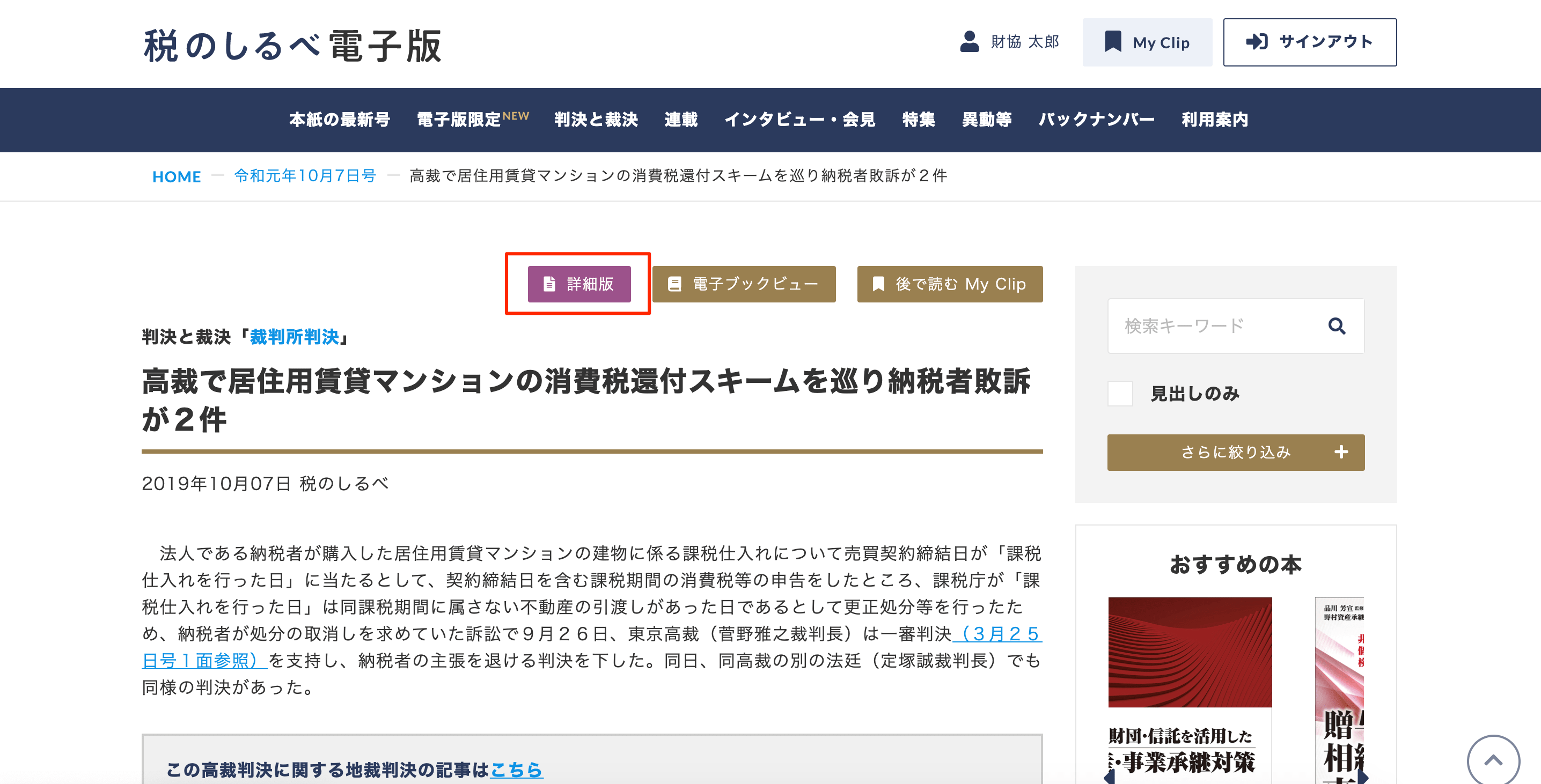
Task: Open the 令和元年10月7日号 breadcrumb link
Action: pos(304,176)
